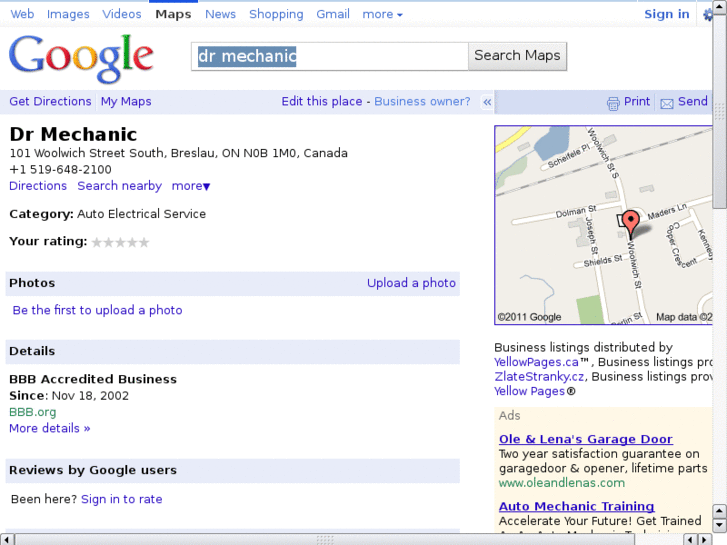The image size is (727, 545).
Task: Collapse the panel with the double chevron
Action: pyautogui.click(x=487, y=102)
